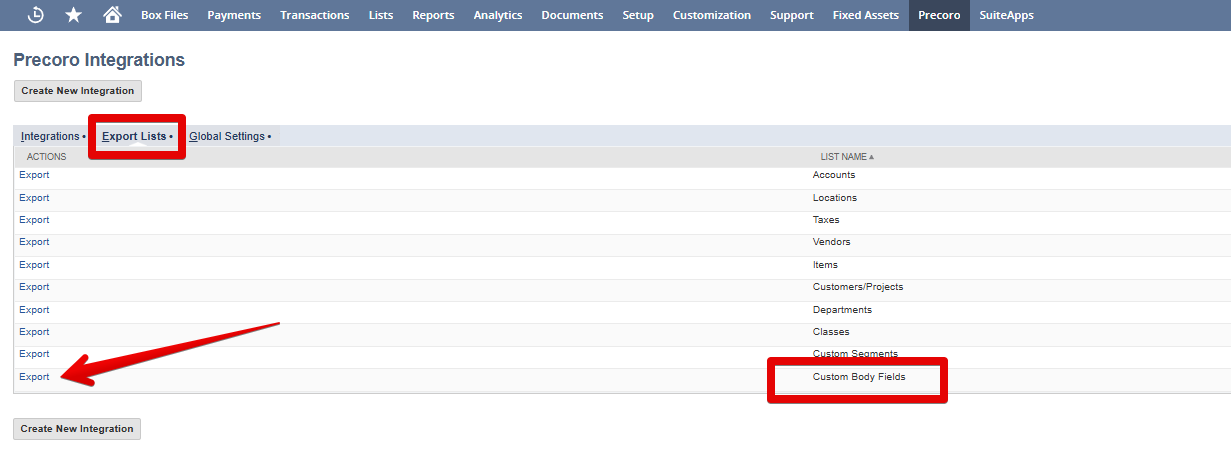Select the Customers/Projects list name cell

(858, 287)
